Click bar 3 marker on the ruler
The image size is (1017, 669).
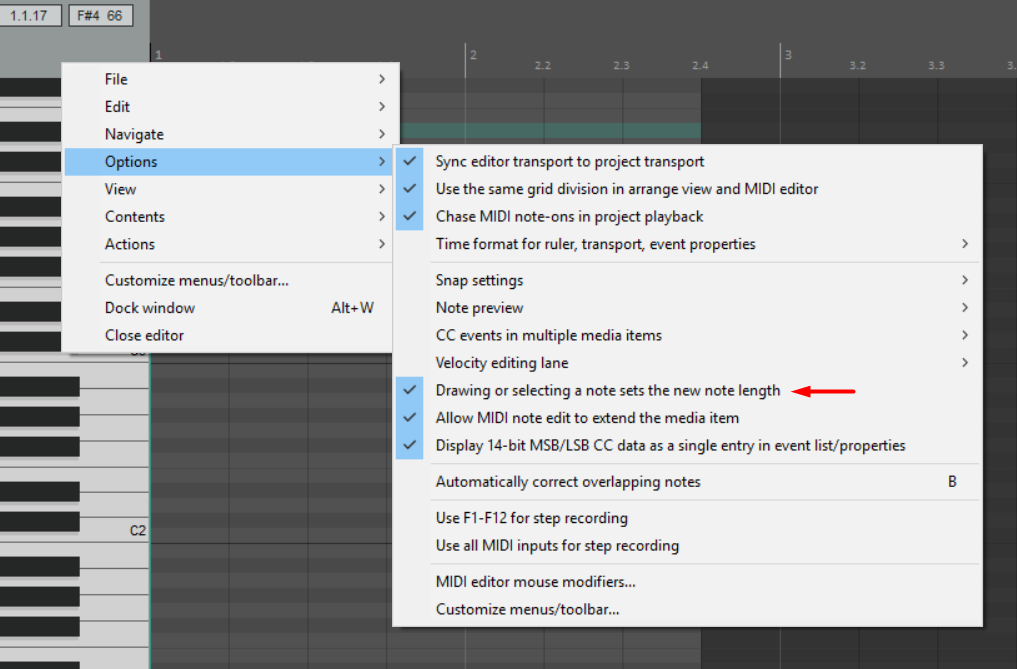tap(787, 55)
